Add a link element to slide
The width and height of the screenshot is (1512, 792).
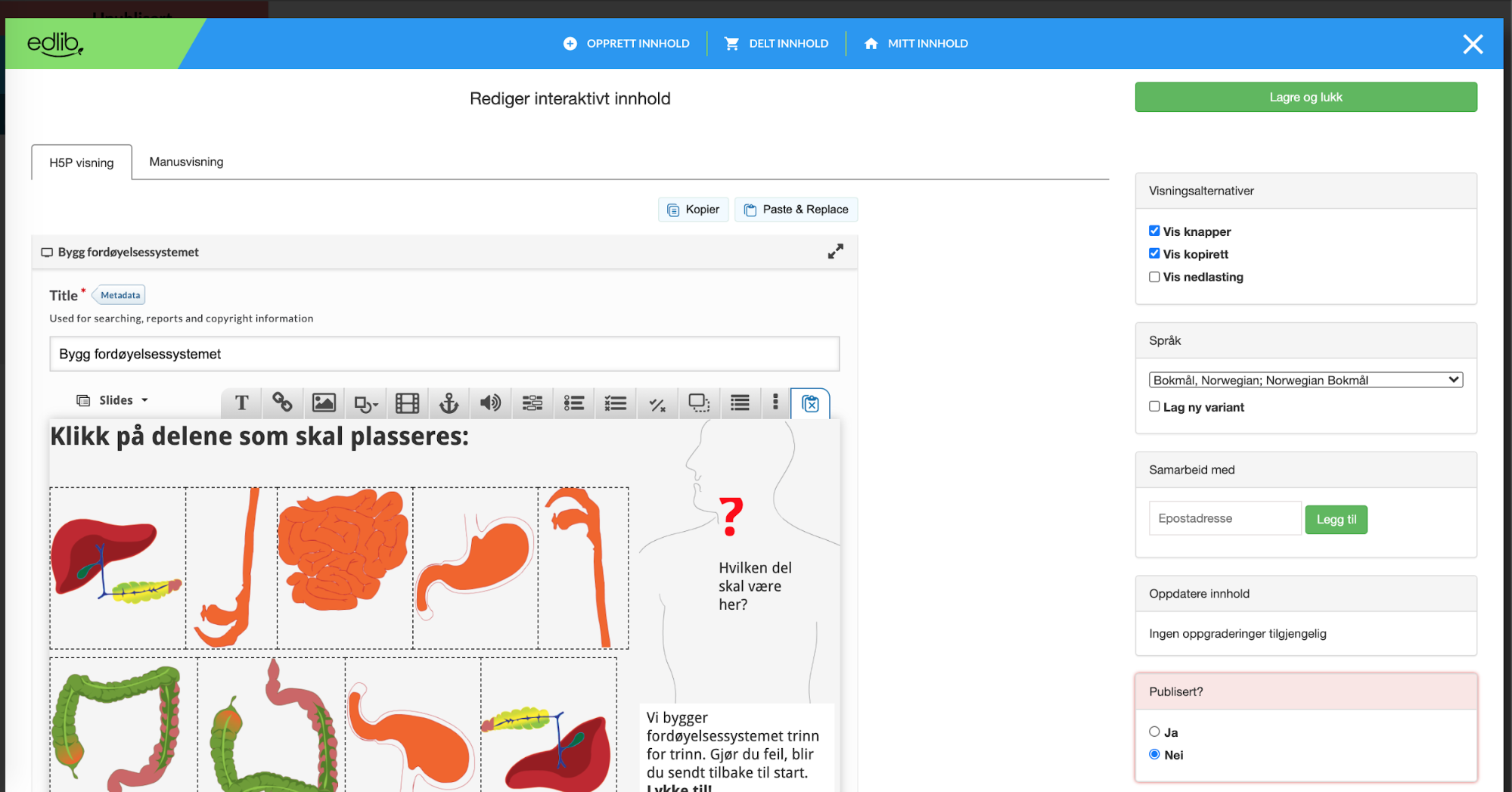coord(283,403)
